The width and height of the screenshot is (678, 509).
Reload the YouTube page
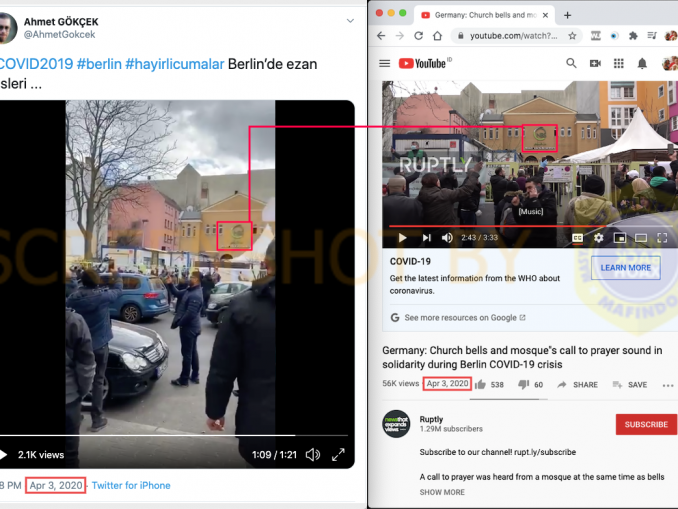click(419, 36)
